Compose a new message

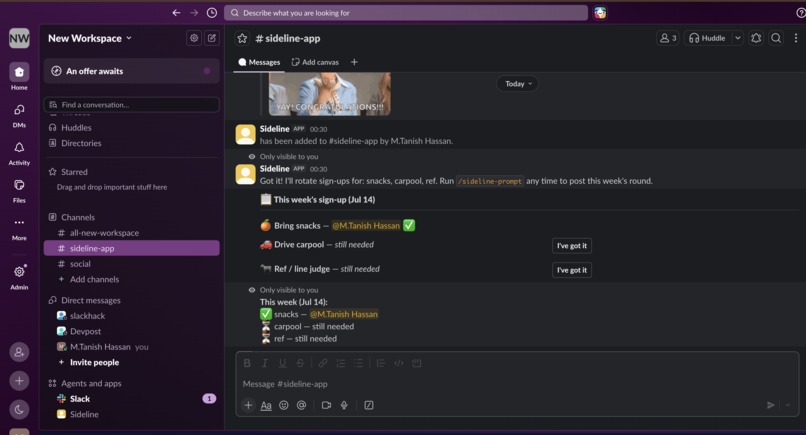pos(212,38)
